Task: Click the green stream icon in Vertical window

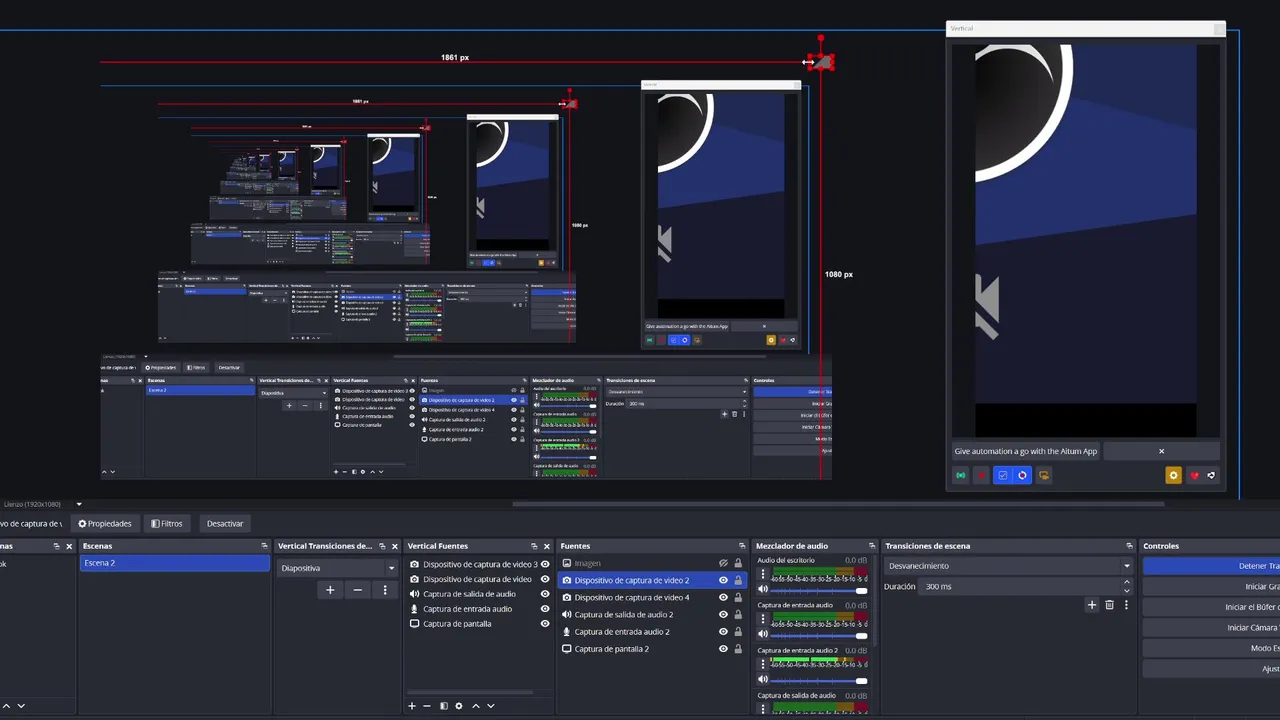Action: [961, 475]
